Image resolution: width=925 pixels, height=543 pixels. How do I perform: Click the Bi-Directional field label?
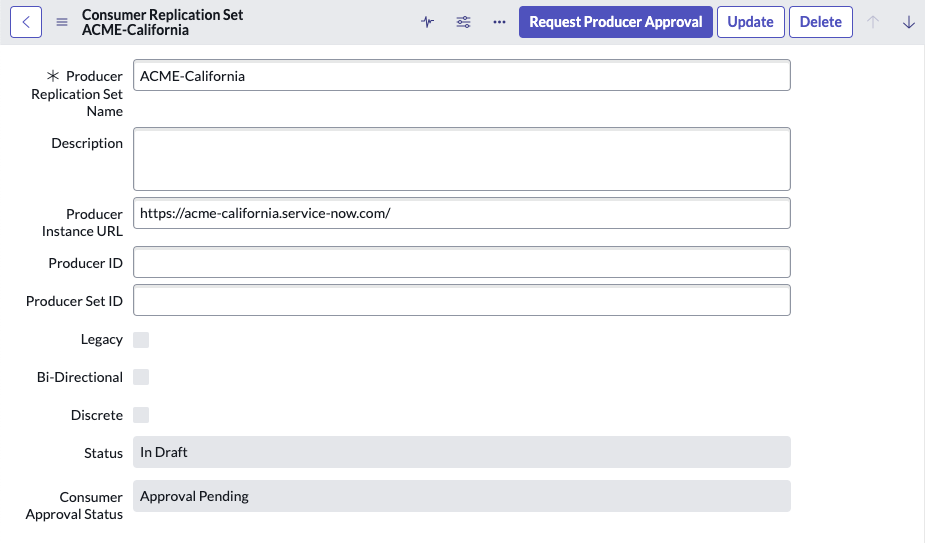pos(80,377)
